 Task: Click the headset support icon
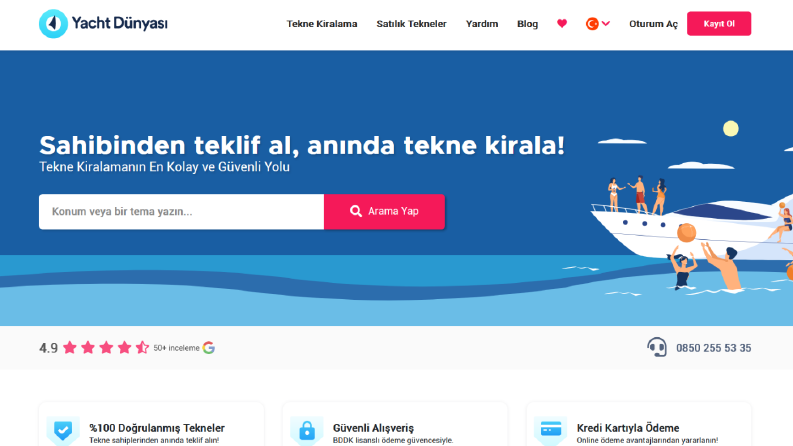[x=656, y=347]
